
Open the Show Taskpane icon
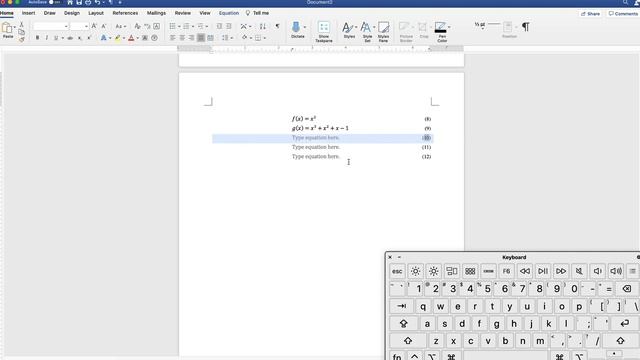pos(324,27)
